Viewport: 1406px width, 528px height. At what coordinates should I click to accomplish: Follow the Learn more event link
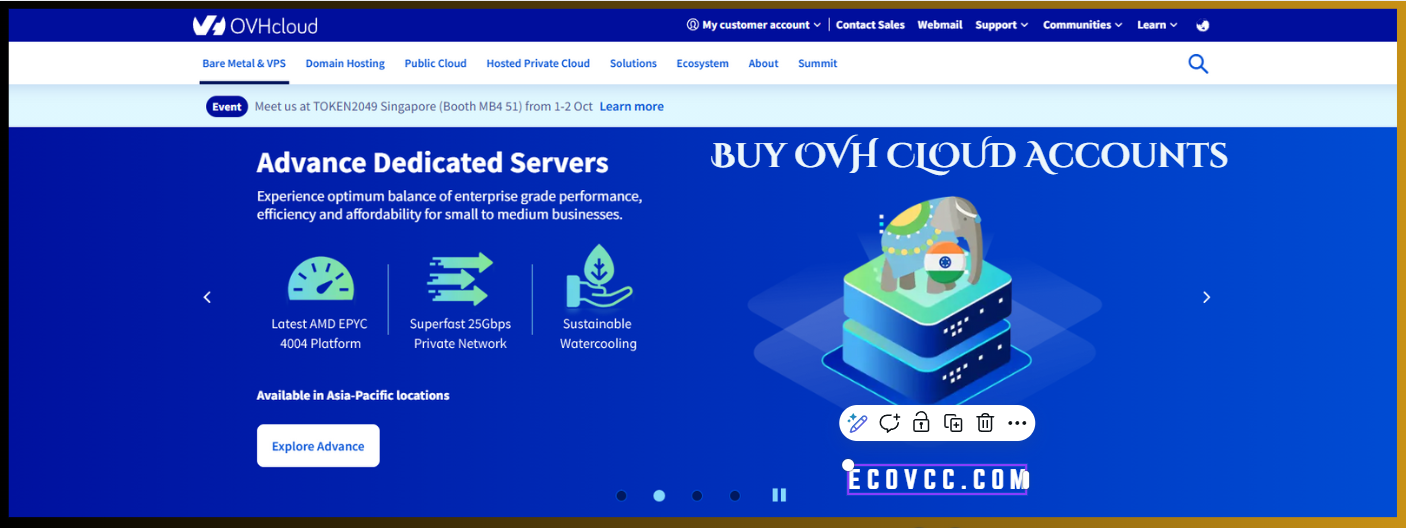tap(631, 106)
